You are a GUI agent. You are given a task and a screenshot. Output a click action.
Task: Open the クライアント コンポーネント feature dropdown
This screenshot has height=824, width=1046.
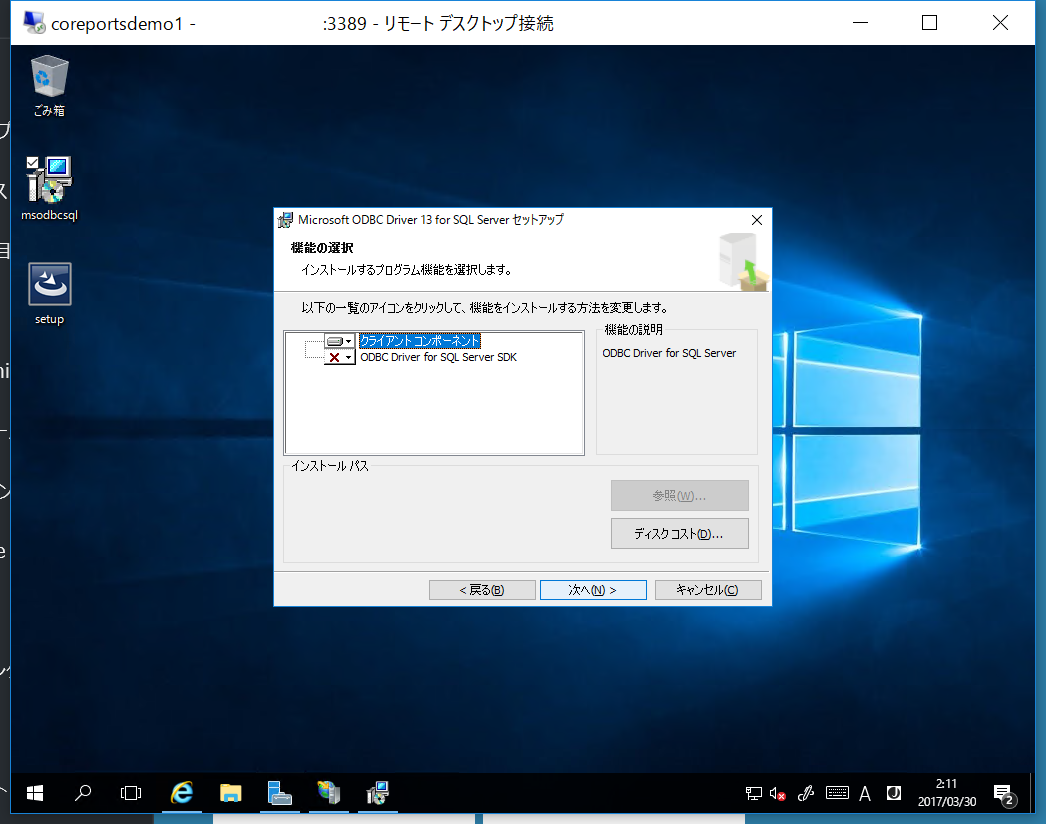click(340, 341)
